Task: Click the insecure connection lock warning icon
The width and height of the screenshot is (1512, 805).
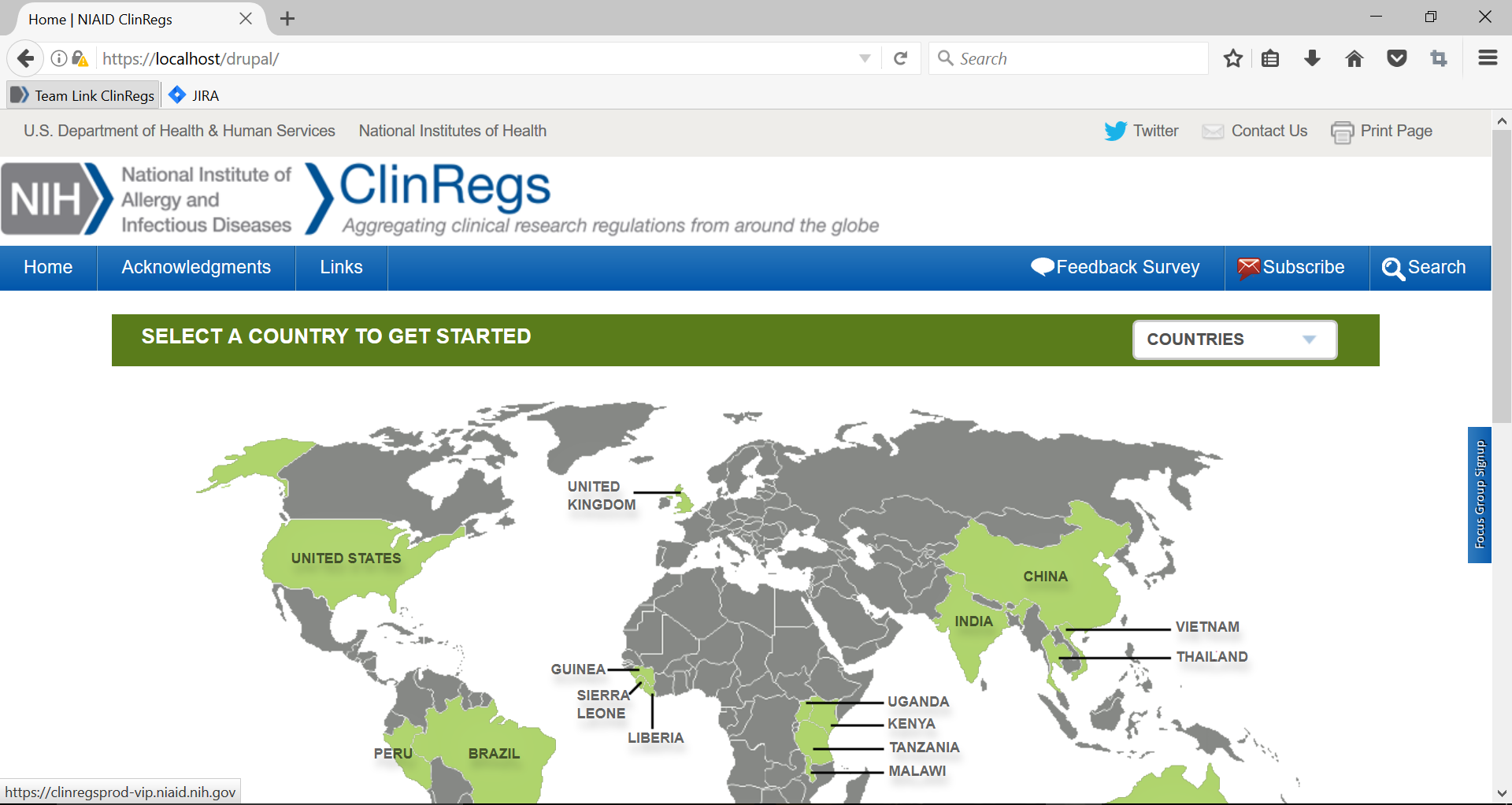Action: pos(80,58)
